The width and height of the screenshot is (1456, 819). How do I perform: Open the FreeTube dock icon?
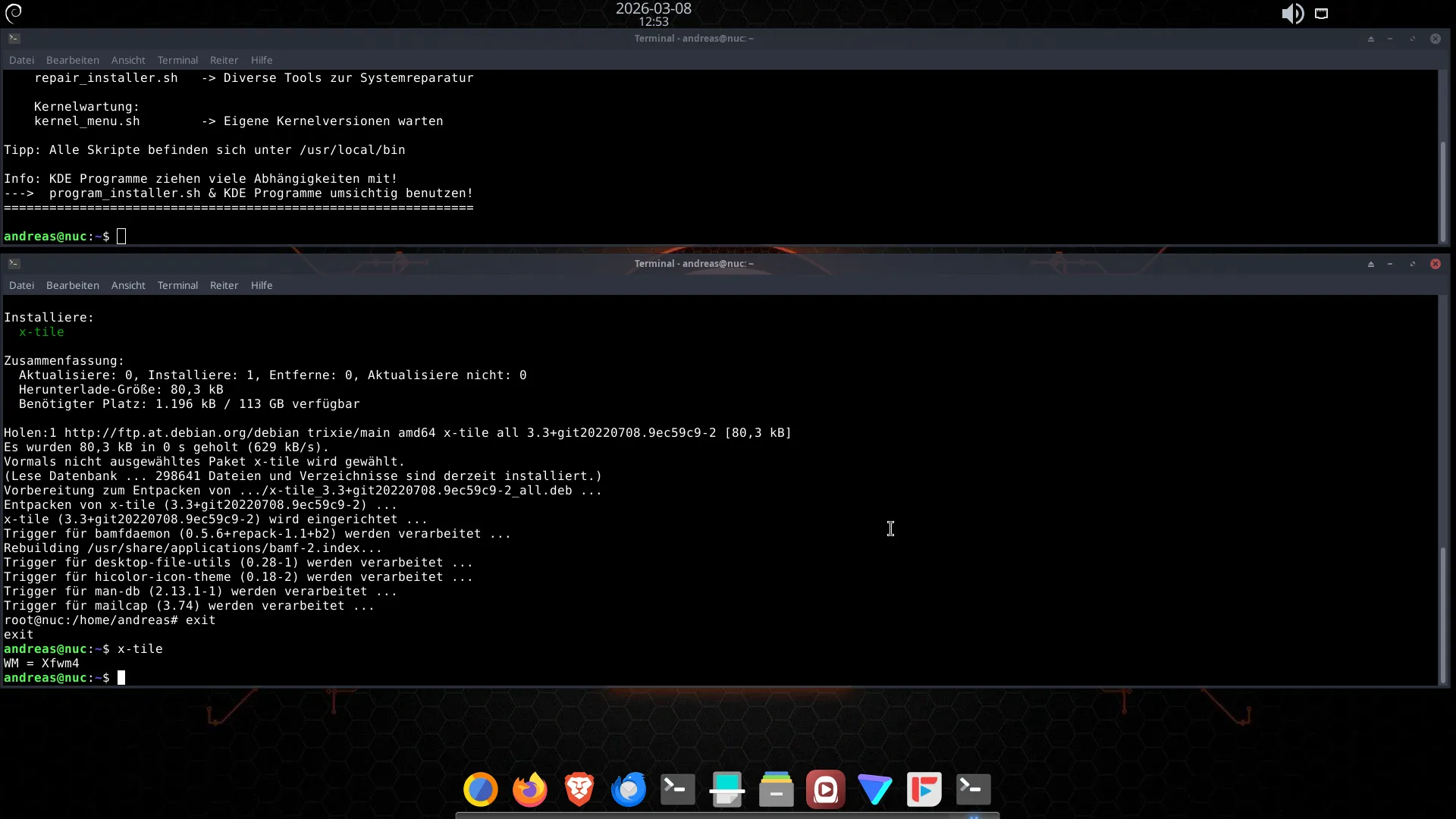click(924, 789)
